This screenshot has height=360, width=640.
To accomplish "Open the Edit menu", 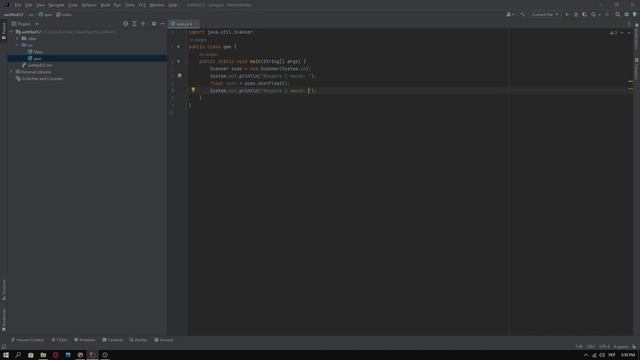I will click(x=29, y=5).
